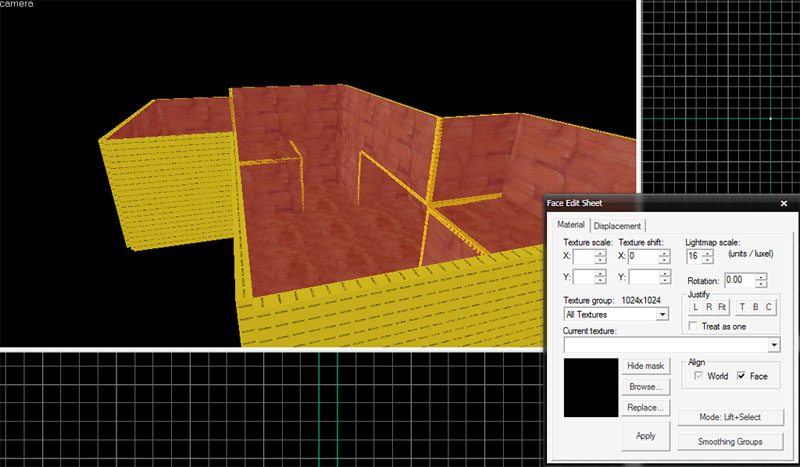Uncheck the Face align checkbox
This screenshot has height=467, width=800.
(742, 376)
